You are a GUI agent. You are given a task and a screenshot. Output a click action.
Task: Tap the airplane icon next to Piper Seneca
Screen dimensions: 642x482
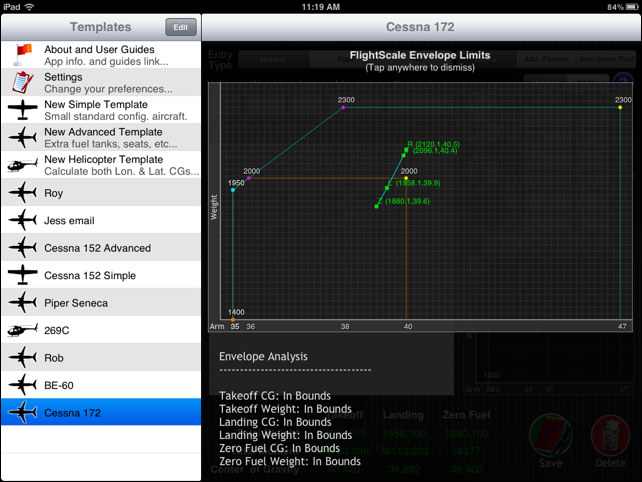pos(21,302)
